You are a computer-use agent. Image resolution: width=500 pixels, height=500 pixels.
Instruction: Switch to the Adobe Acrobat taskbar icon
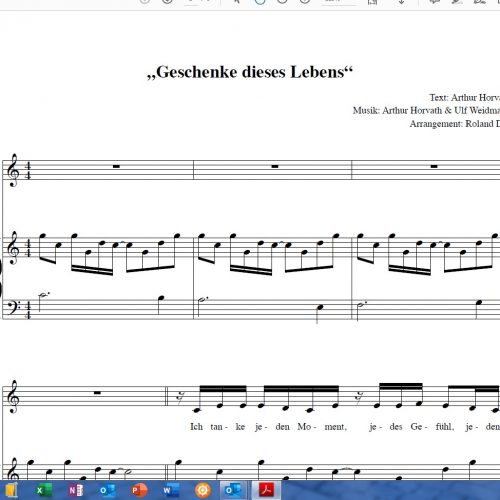pyautogui.click(x=266, y=490)
